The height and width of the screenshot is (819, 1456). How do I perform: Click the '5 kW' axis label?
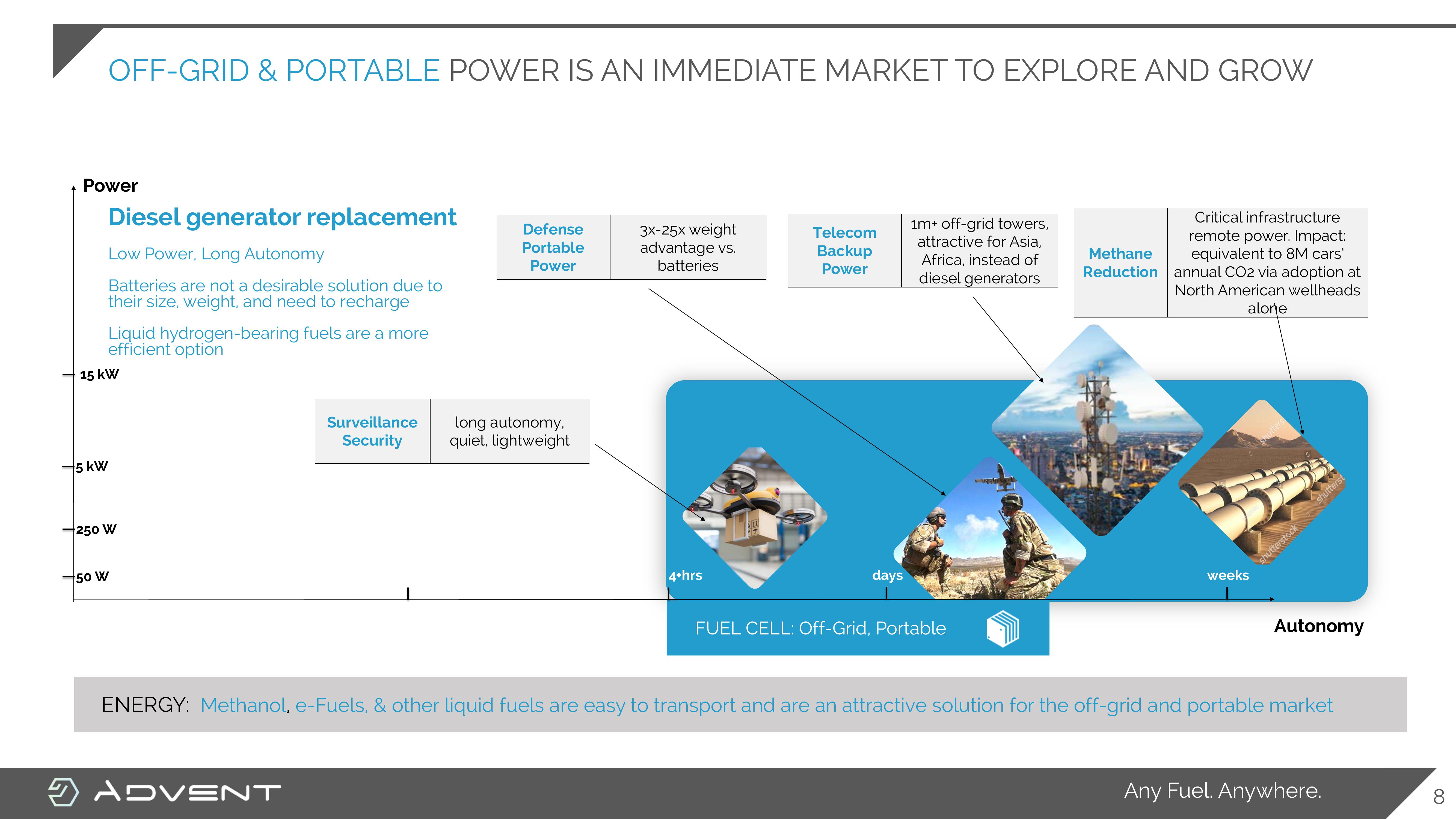tap(92, 467)
